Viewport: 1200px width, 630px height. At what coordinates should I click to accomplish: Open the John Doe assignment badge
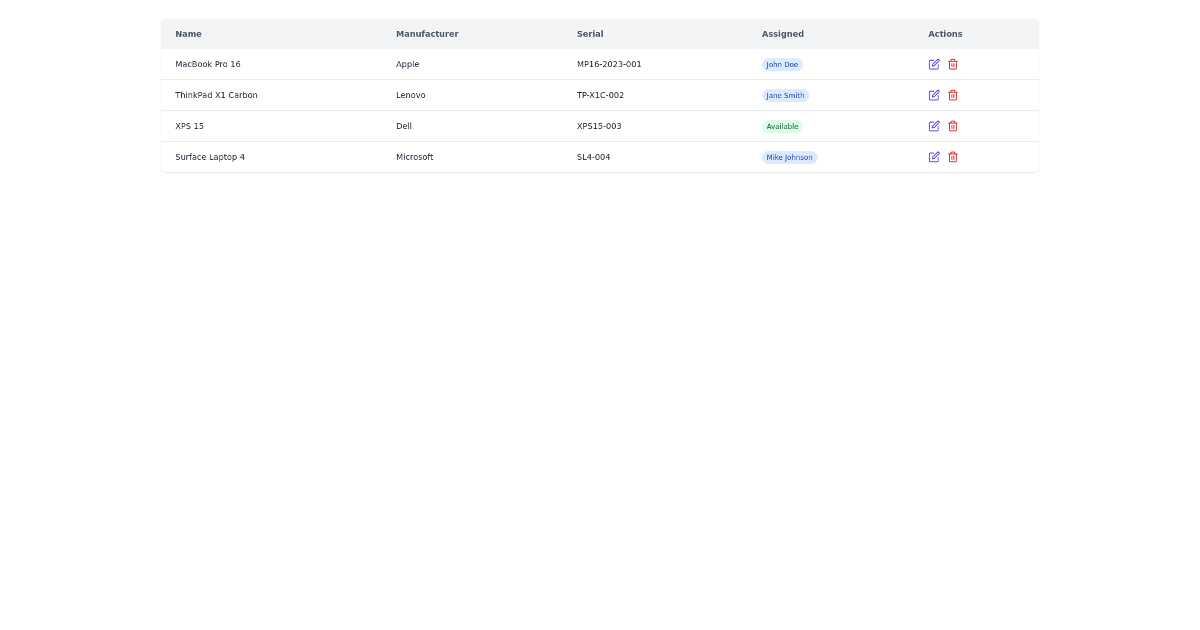click(x=782, y=64)
